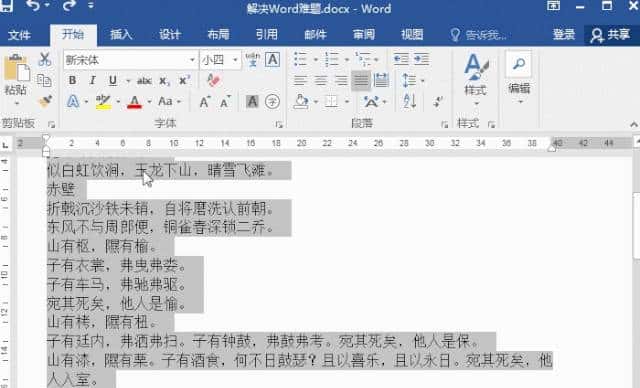The height and width of the screenshot is (388, 640).
Task: Open the font size dropdown
Action: (235, 60)
